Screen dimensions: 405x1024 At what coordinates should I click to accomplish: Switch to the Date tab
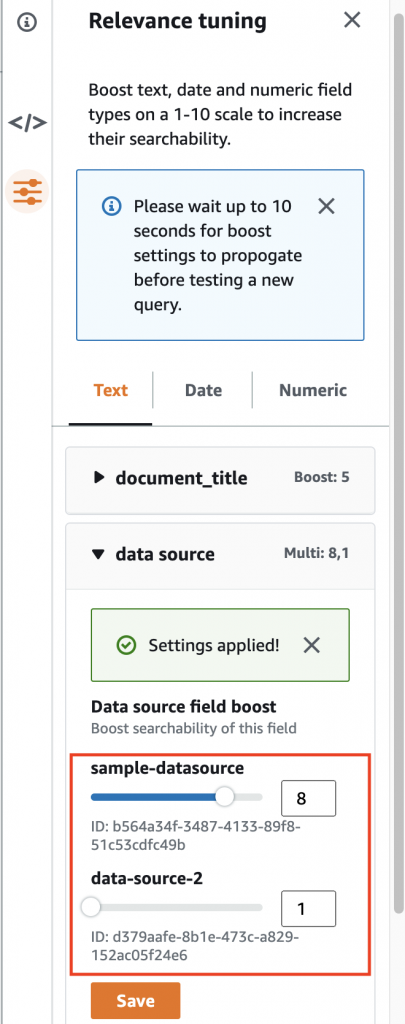click(203, 391)
